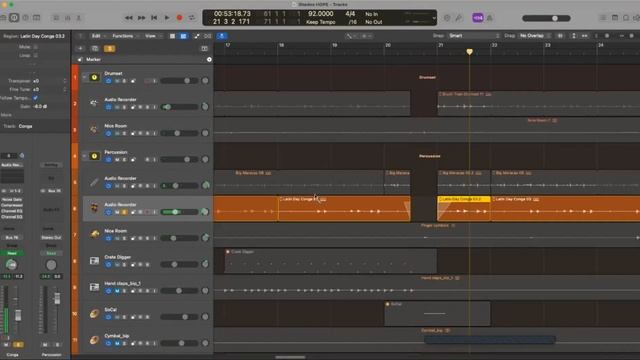The height and width of the screenshot is (360, 640).
Task: Add a marker with the plus icon
Action: tap(209, 60)
